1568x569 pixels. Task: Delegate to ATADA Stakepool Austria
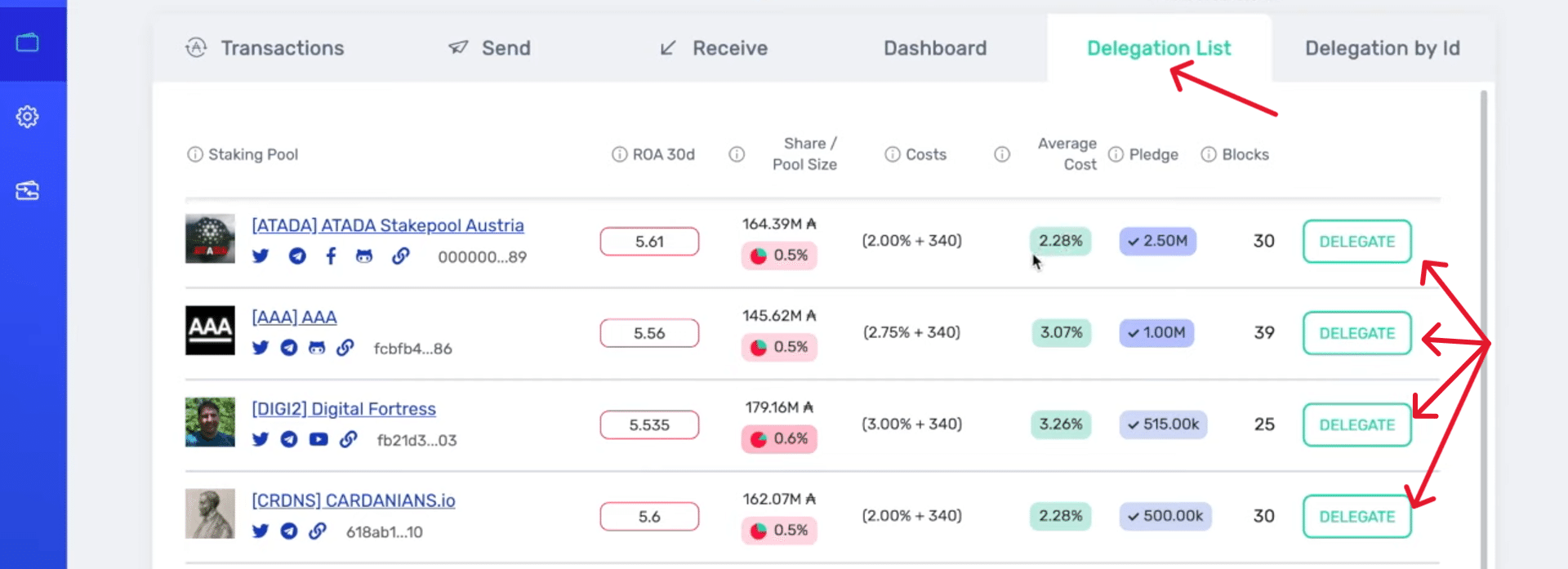(x=1356, y=242)
